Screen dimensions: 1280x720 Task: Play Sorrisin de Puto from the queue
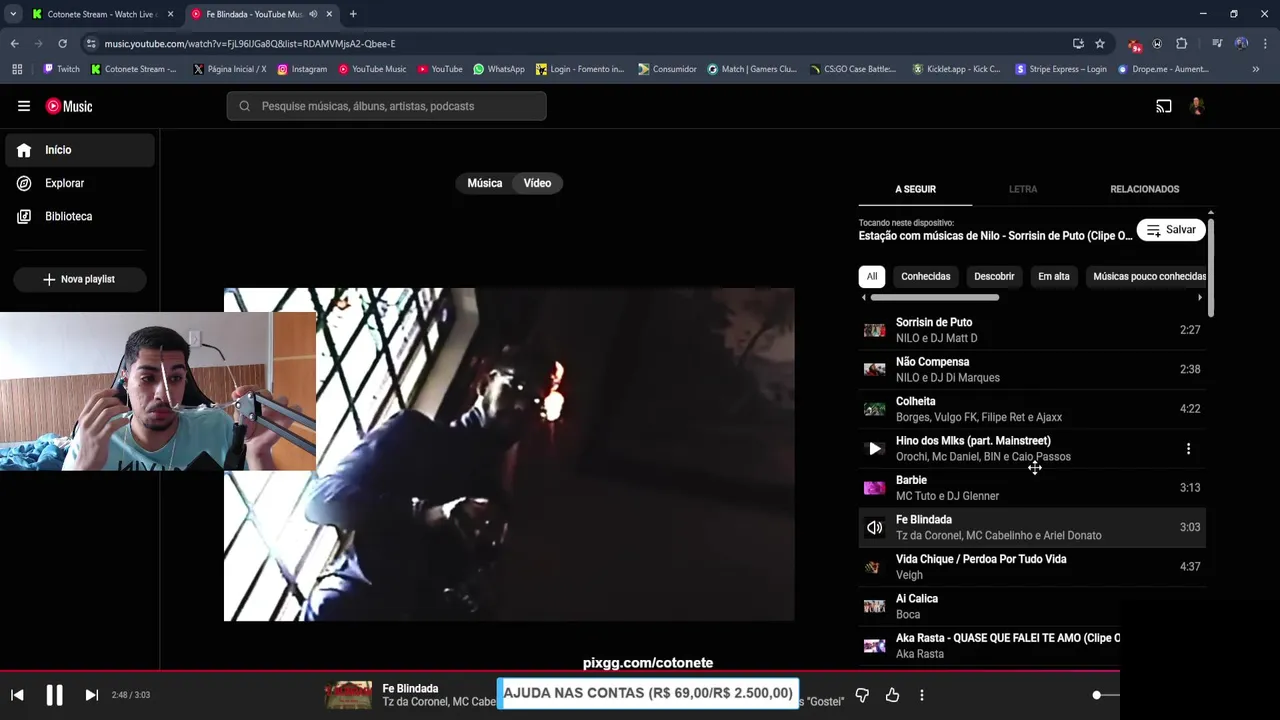(1032, 330)
